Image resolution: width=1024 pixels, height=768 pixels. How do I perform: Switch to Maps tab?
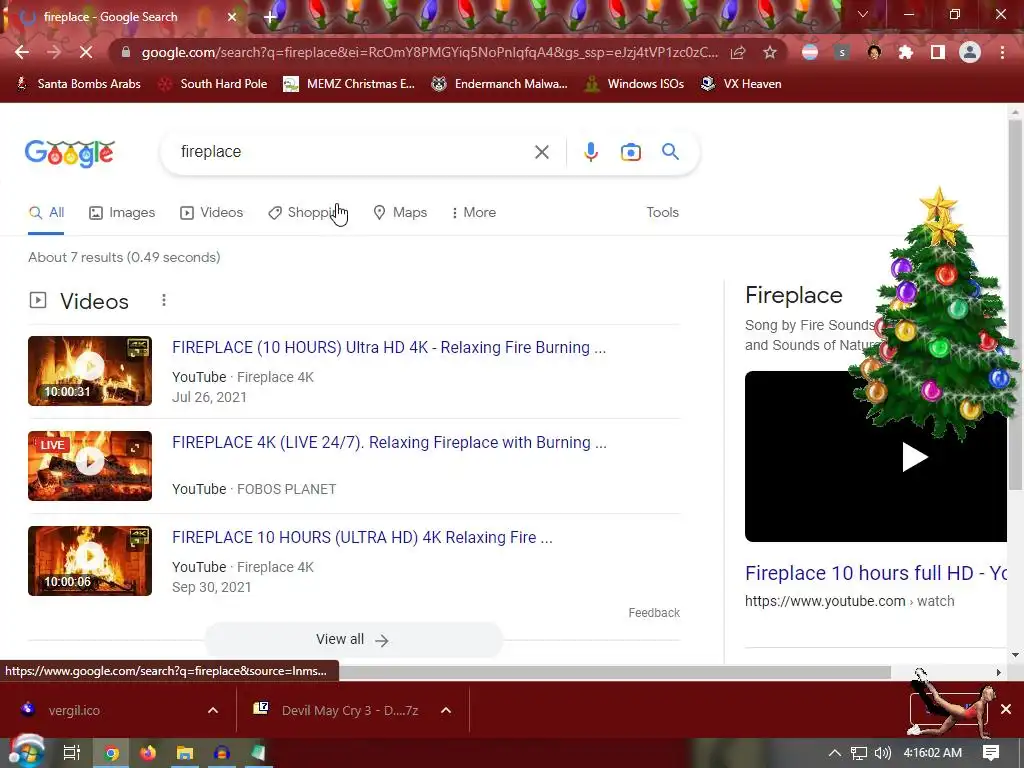[400, 213]
